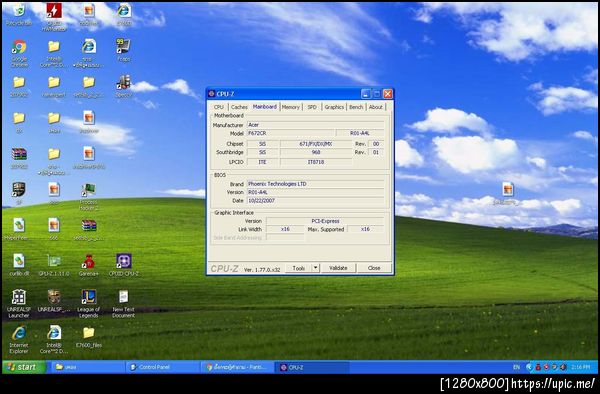Open the Bench tab
The width and height of the screenshot is (600, 394).
(x=356, y=107)
